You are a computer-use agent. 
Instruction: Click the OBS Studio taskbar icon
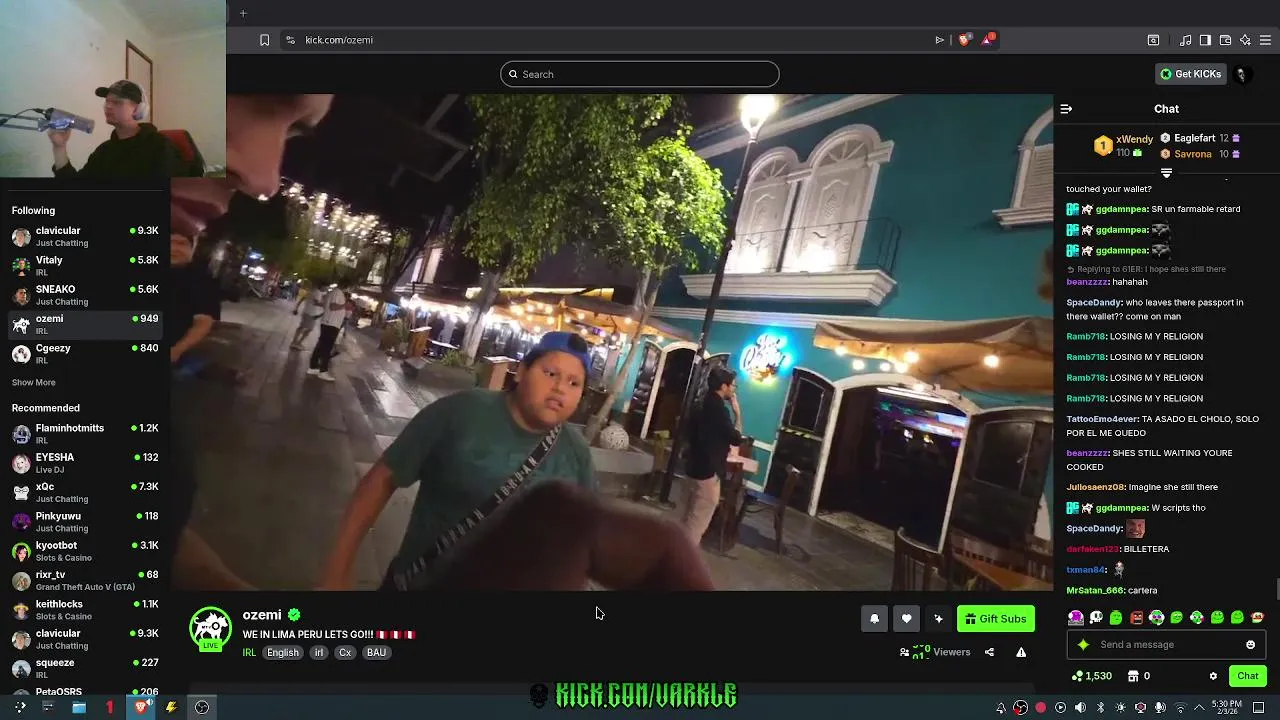click(202, 707)
